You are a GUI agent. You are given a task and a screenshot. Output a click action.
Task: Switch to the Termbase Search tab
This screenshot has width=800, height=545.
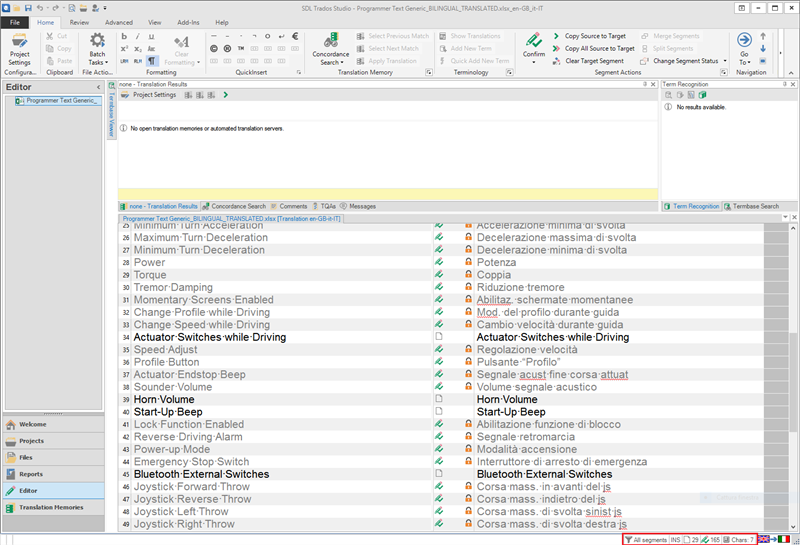[752, 206]
